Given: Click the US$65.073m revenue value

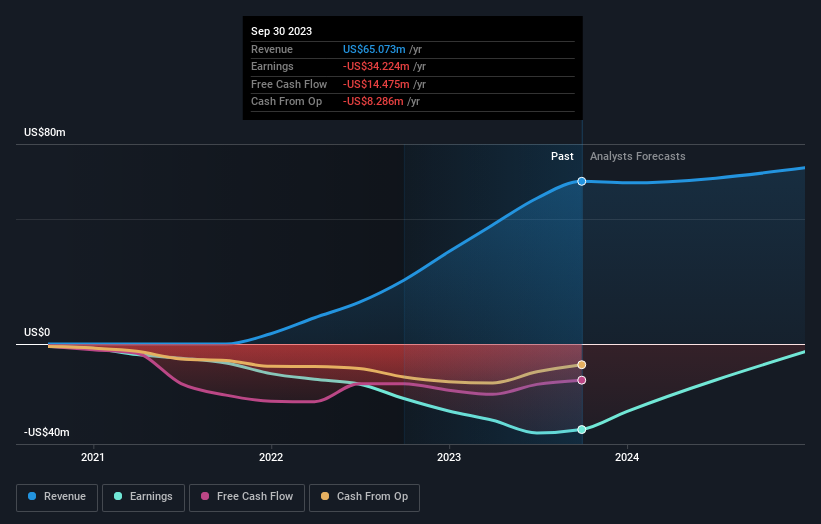Looking at the screenshot, I should (374, 49).
